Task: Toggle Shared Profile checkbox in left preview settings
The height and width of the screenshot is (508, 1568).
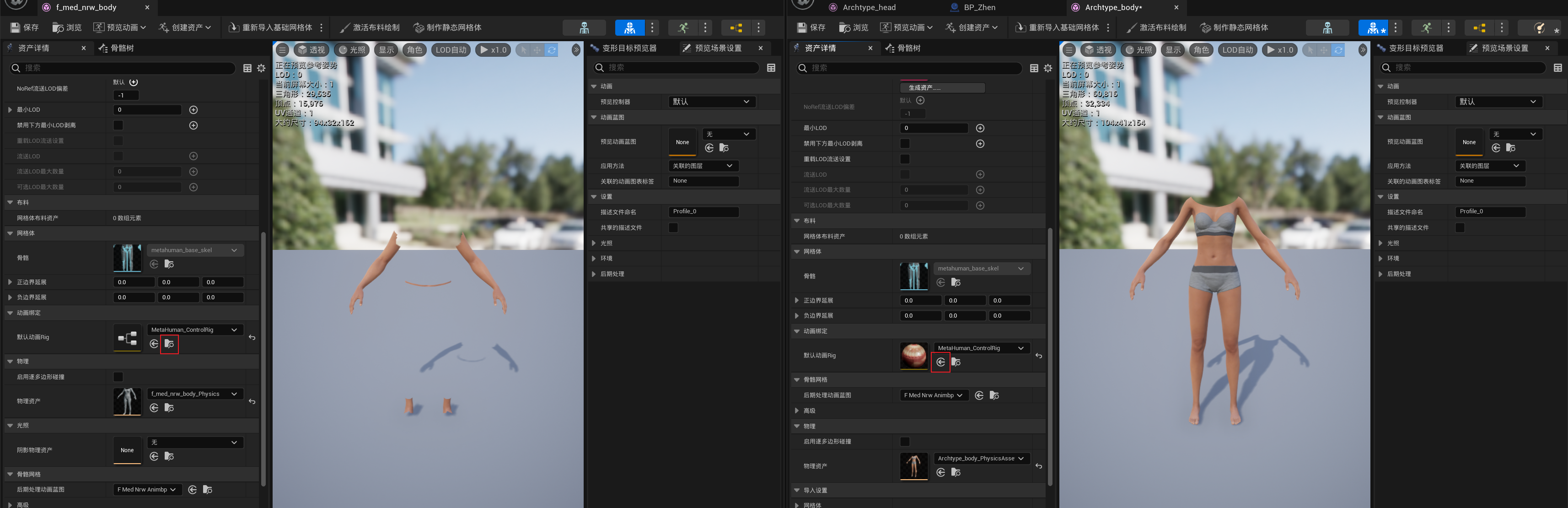Action: point(673,228)
